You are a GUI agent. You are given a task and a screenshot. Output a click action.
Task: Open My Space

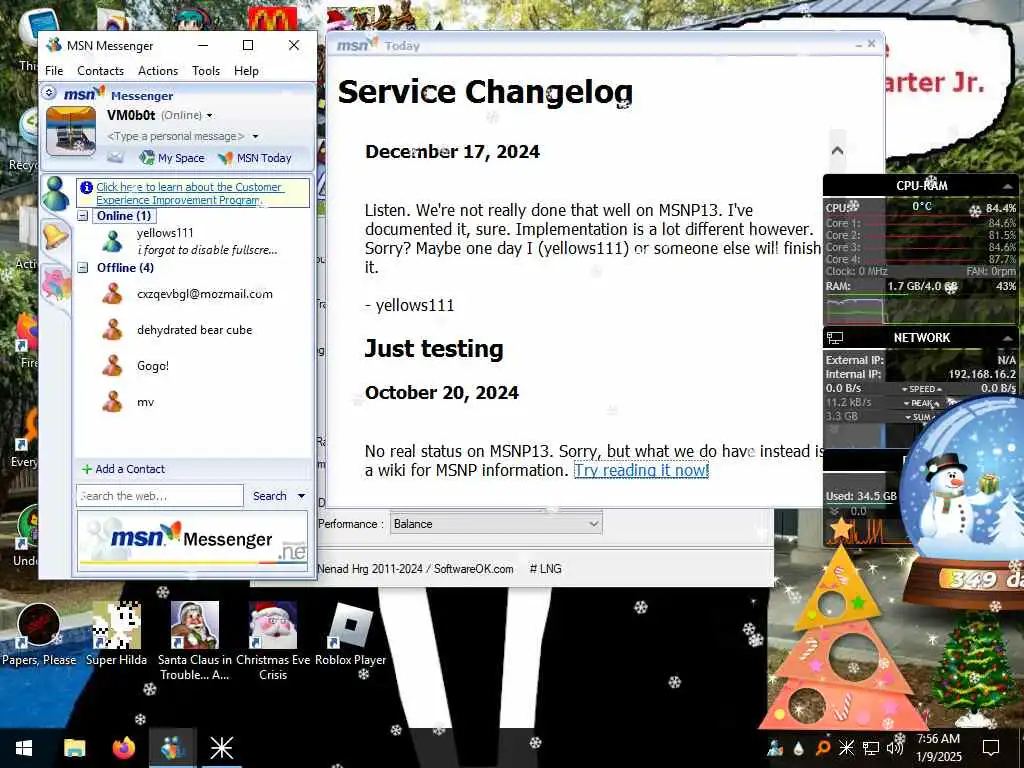tap(172, 157)
